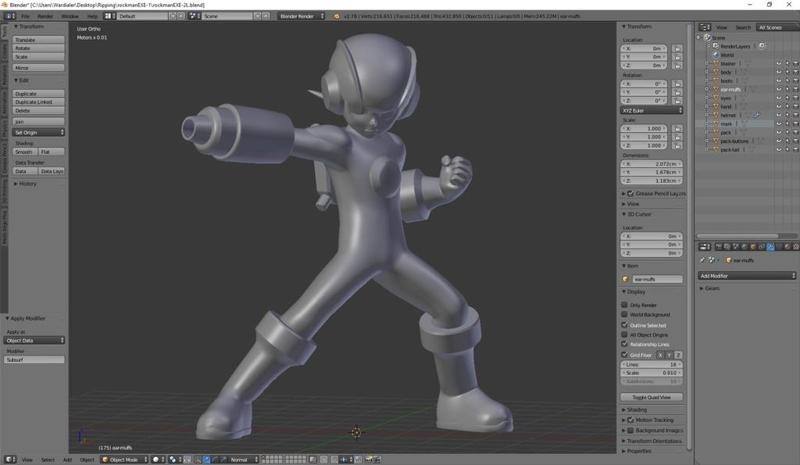Viewport: 800px width, 465px height.
Task: Open the Normal transform orientation dropdown
Action: [243, 459]
